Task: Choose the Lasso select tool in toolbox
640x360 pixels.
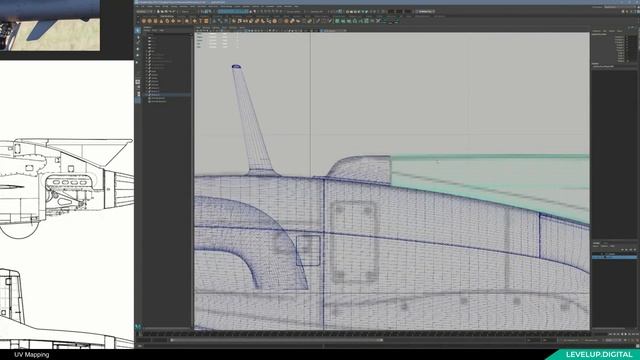Action: 138,37
